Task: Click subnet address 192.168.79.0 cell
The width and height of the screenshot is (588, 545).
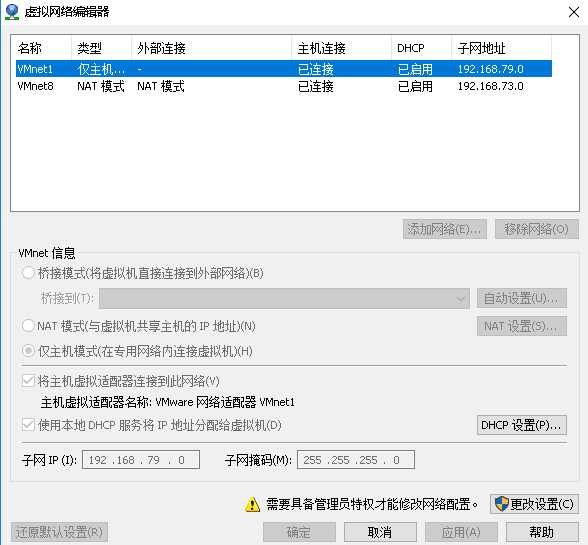Action: (490, 69)
